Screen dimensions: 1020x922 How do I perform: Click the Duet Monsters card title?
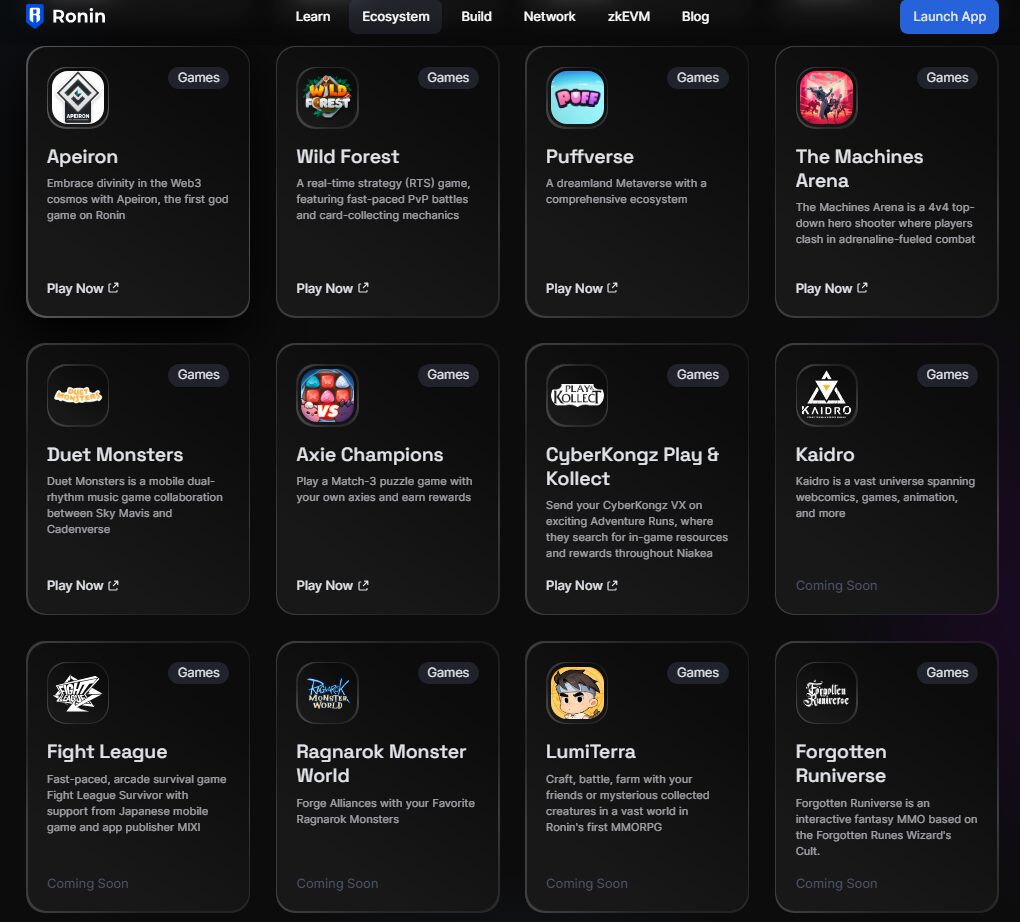pyautogui.click(x=115, y=454)
